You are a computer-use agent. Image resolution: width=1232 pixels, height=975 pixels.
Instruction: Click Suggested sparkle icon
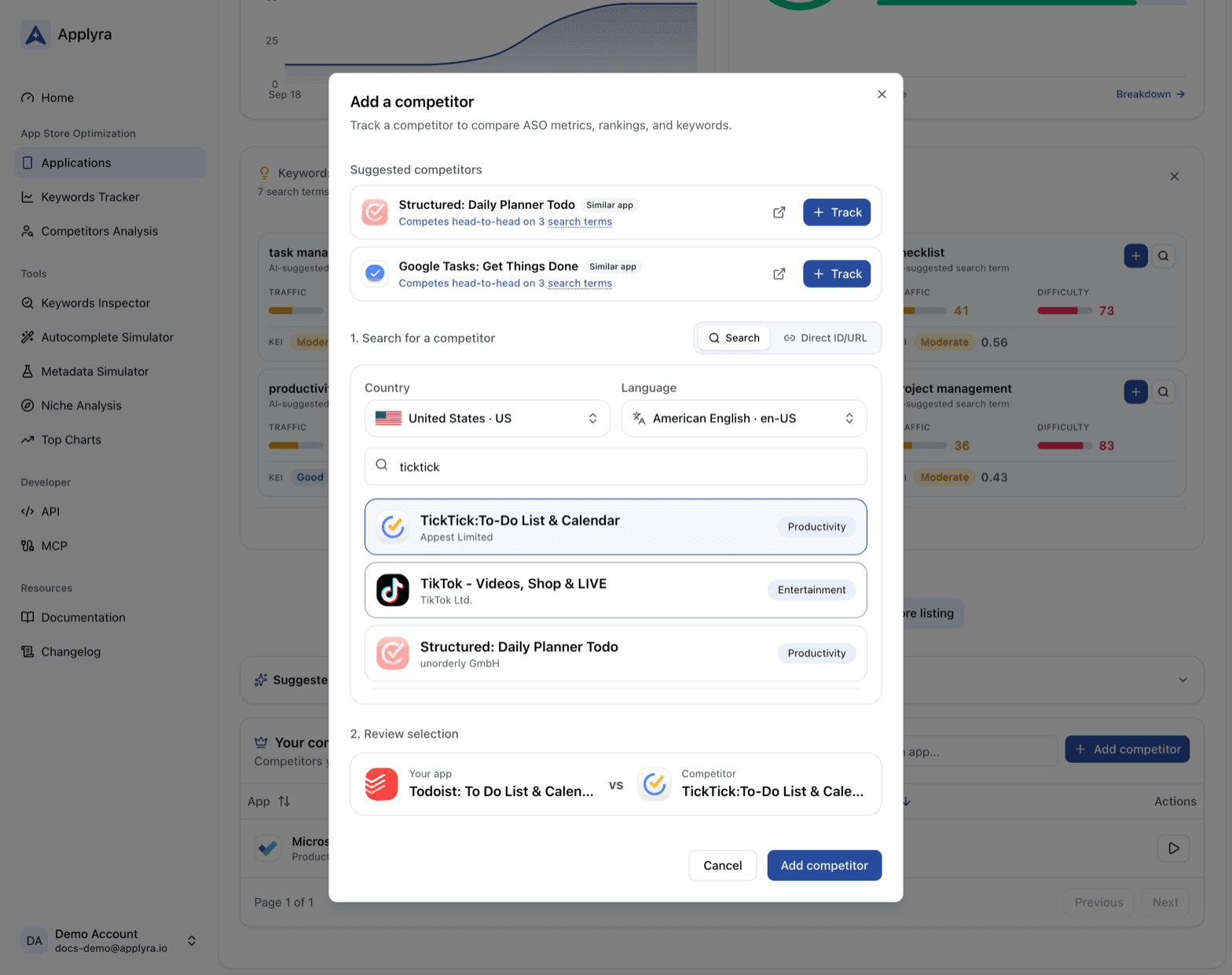[261, 680]
